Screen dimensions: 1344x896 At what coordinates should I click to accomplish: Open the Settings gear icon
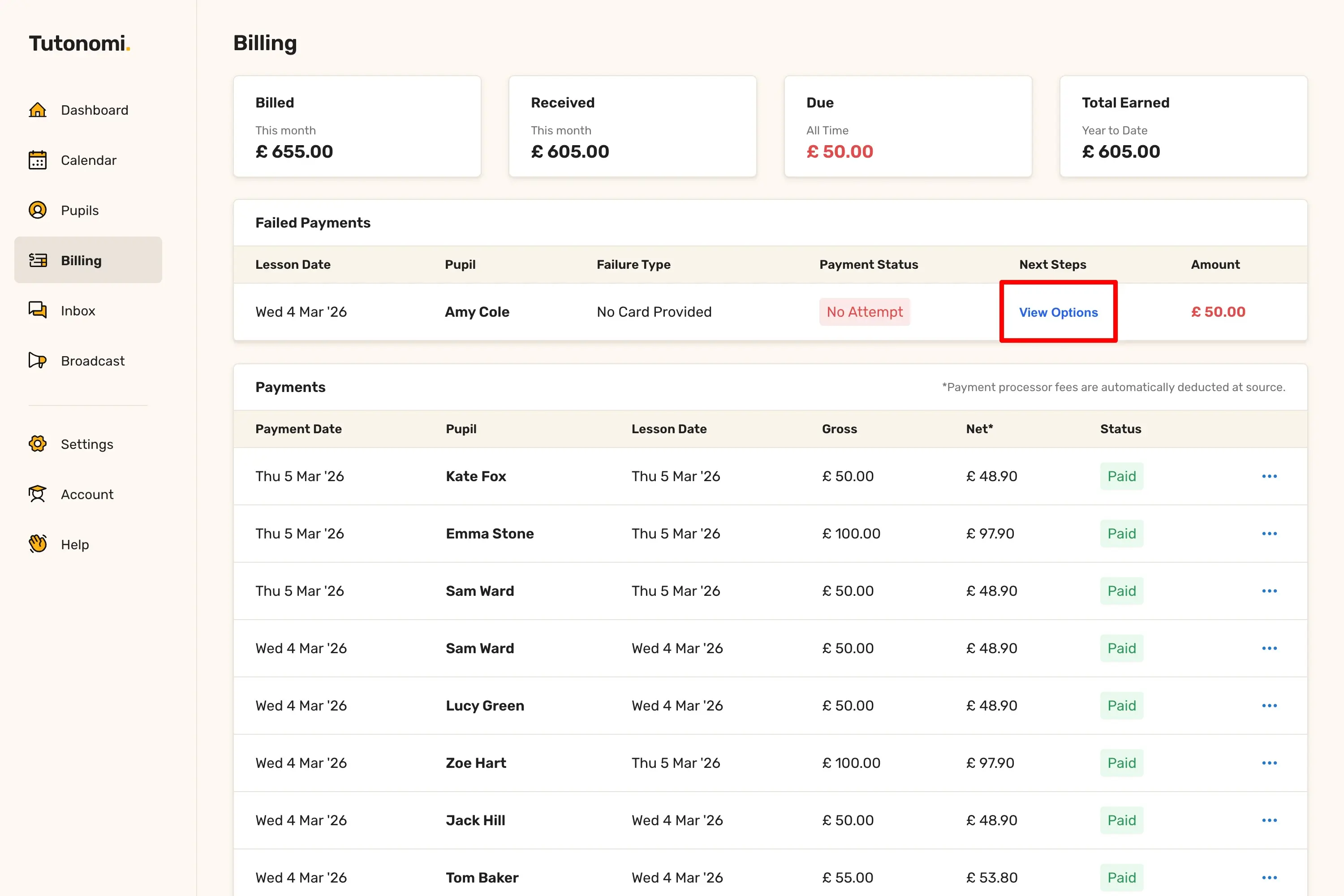coord(38,444)
